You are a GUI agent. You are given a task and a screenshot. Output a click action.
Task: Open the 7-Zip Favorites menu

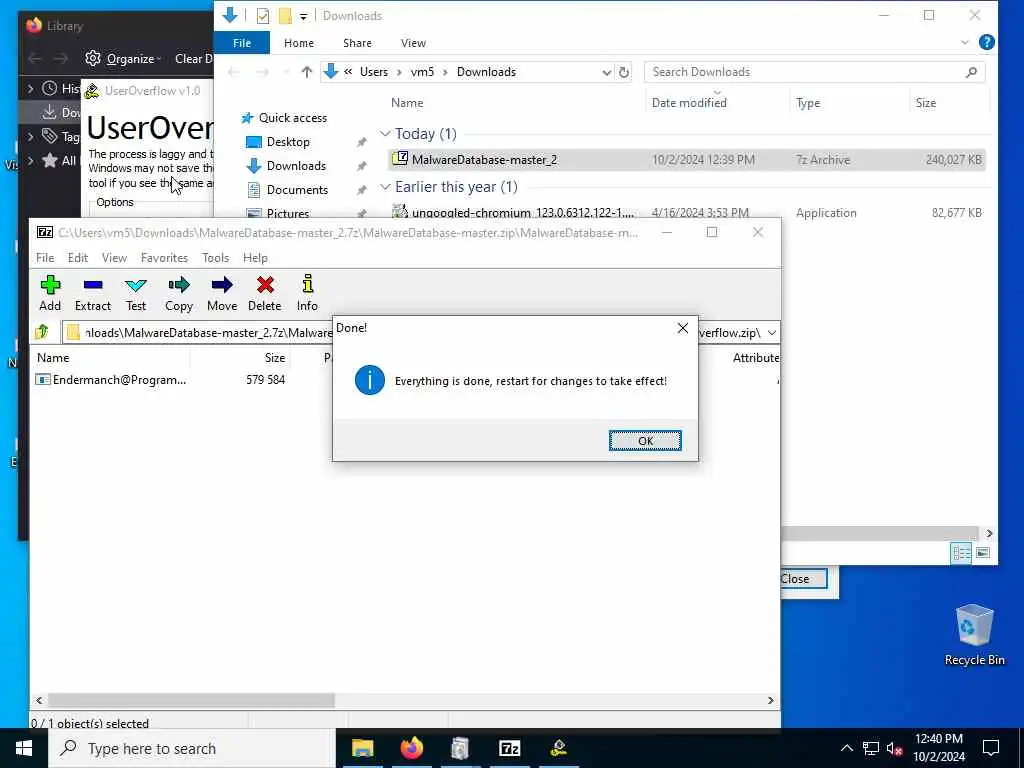pyautogui.click(x=164, y=258)
